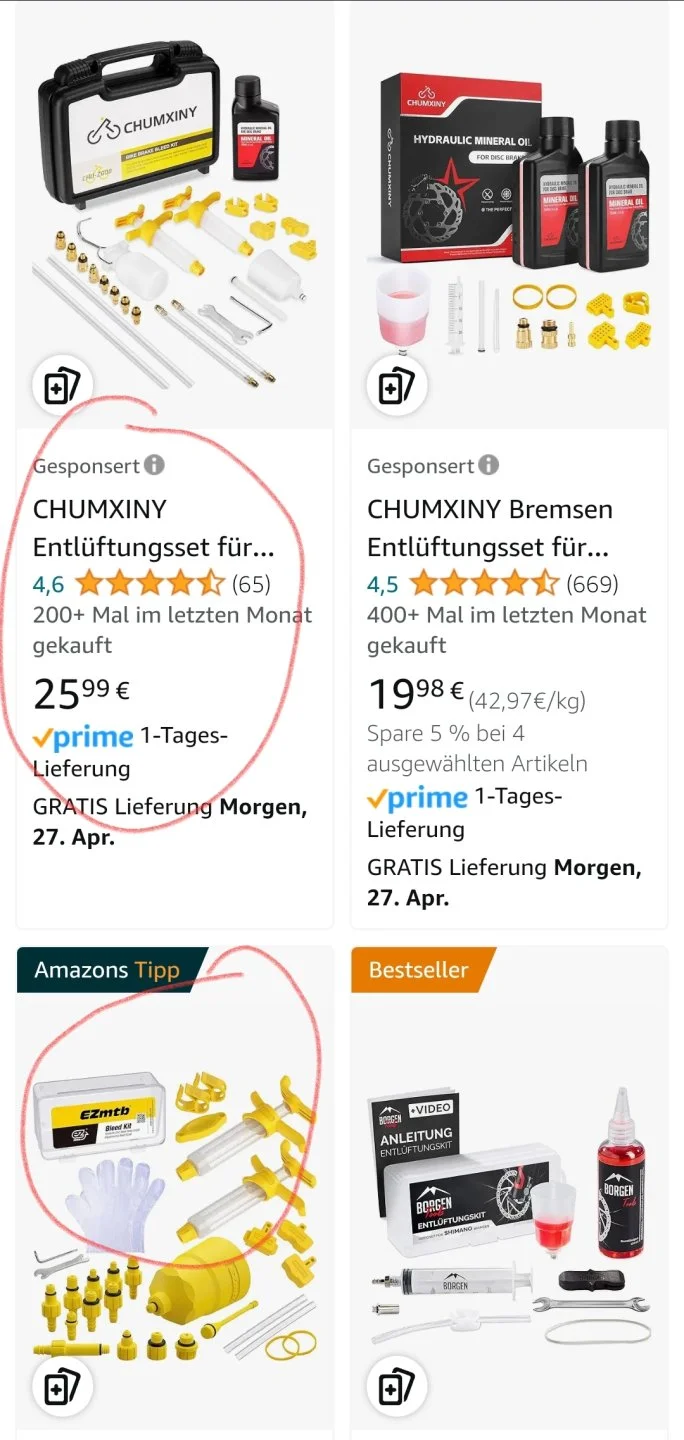684x1440 pixels.
Task: Tap compare icon on Hydraulic Mineral Oil product
Action: (x=396, y=386)
